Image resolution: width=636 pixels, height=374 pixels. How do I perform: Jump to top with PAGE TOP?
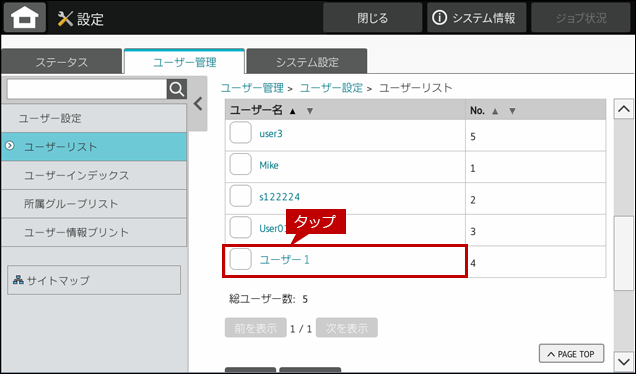pos(571,354)
